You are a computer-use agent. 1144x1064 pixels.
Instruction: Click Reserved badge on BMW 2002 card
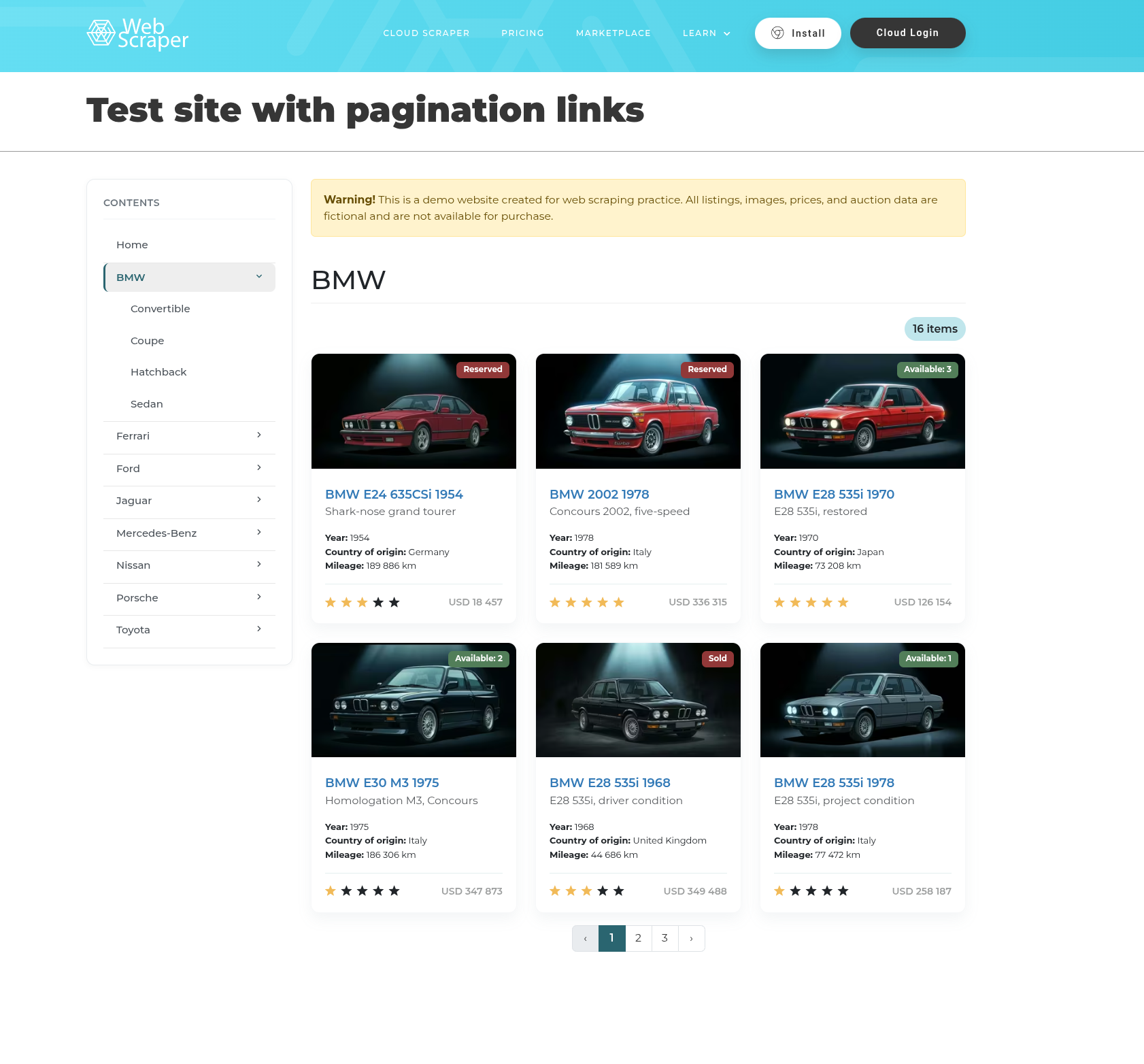tap(707, 369)
